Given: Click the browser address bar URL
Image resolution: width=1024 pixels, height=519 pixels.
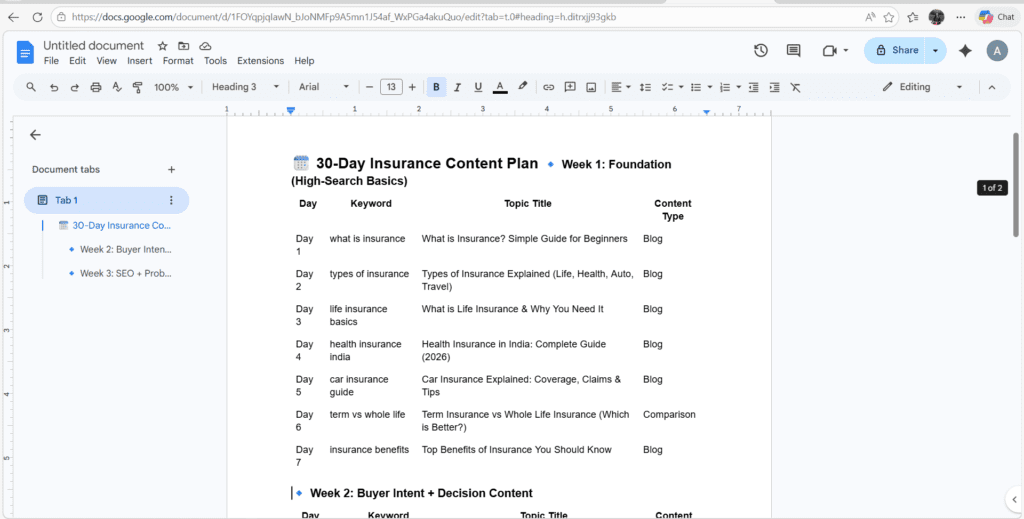Looking at the screenshot, I should pyautogui.click(x=344, y=18).
